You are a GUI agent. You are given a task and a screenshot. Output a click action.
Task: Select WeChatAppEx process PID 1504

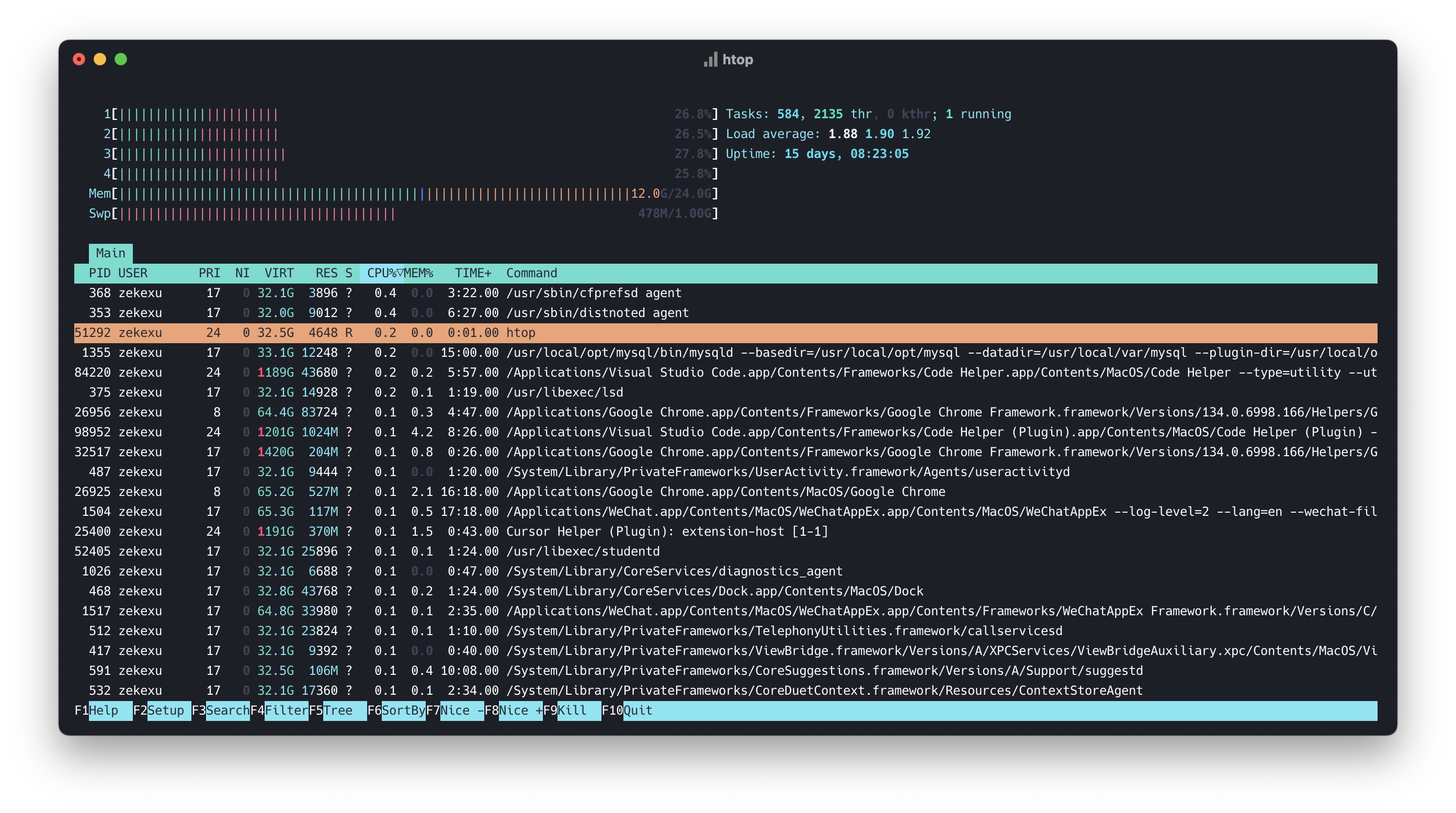click(726, 511)
